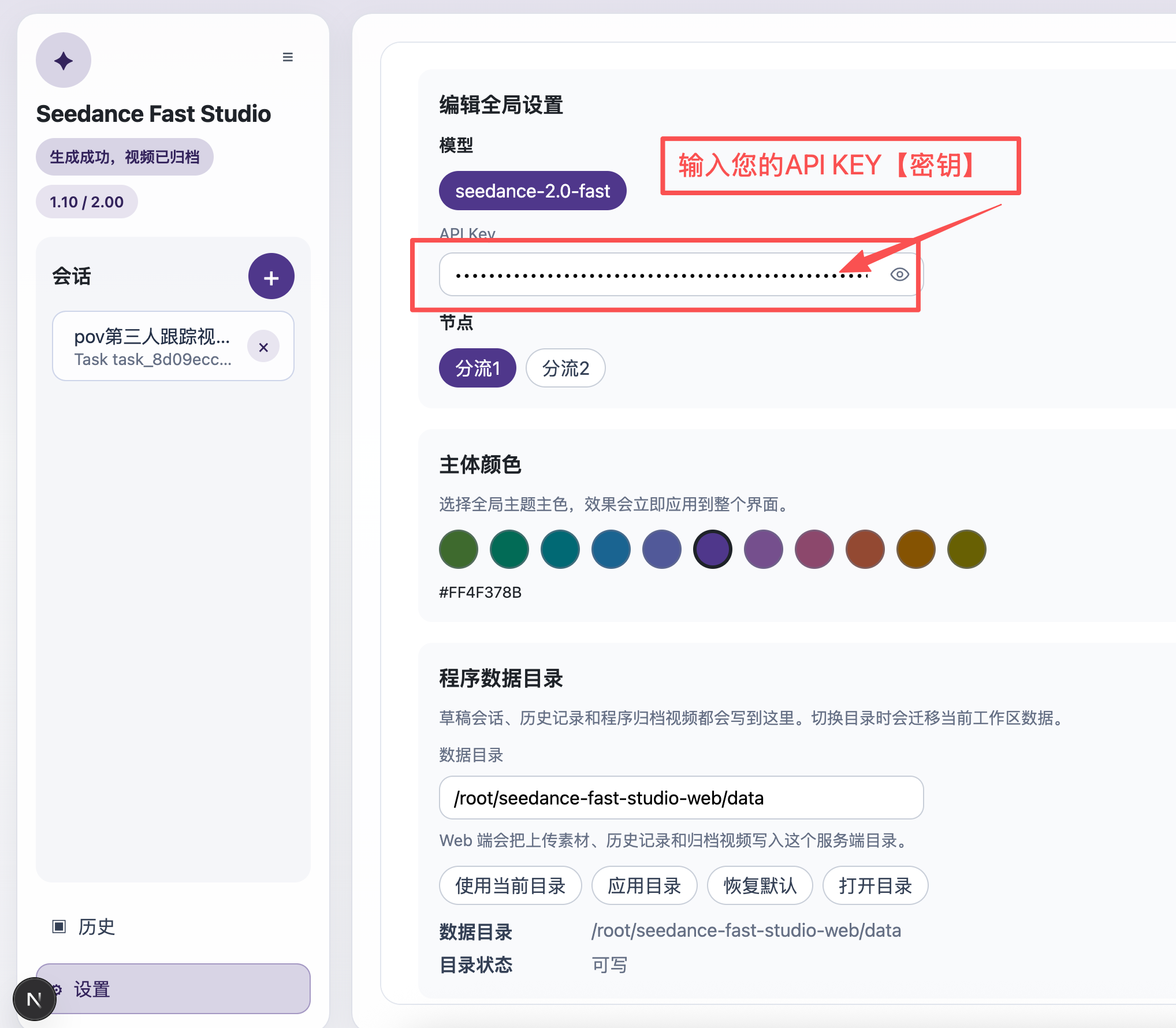Click the 程序数据目录 heading
Image resolution: width=1176 pixels, height=1028 pixels.
(501, 678)
